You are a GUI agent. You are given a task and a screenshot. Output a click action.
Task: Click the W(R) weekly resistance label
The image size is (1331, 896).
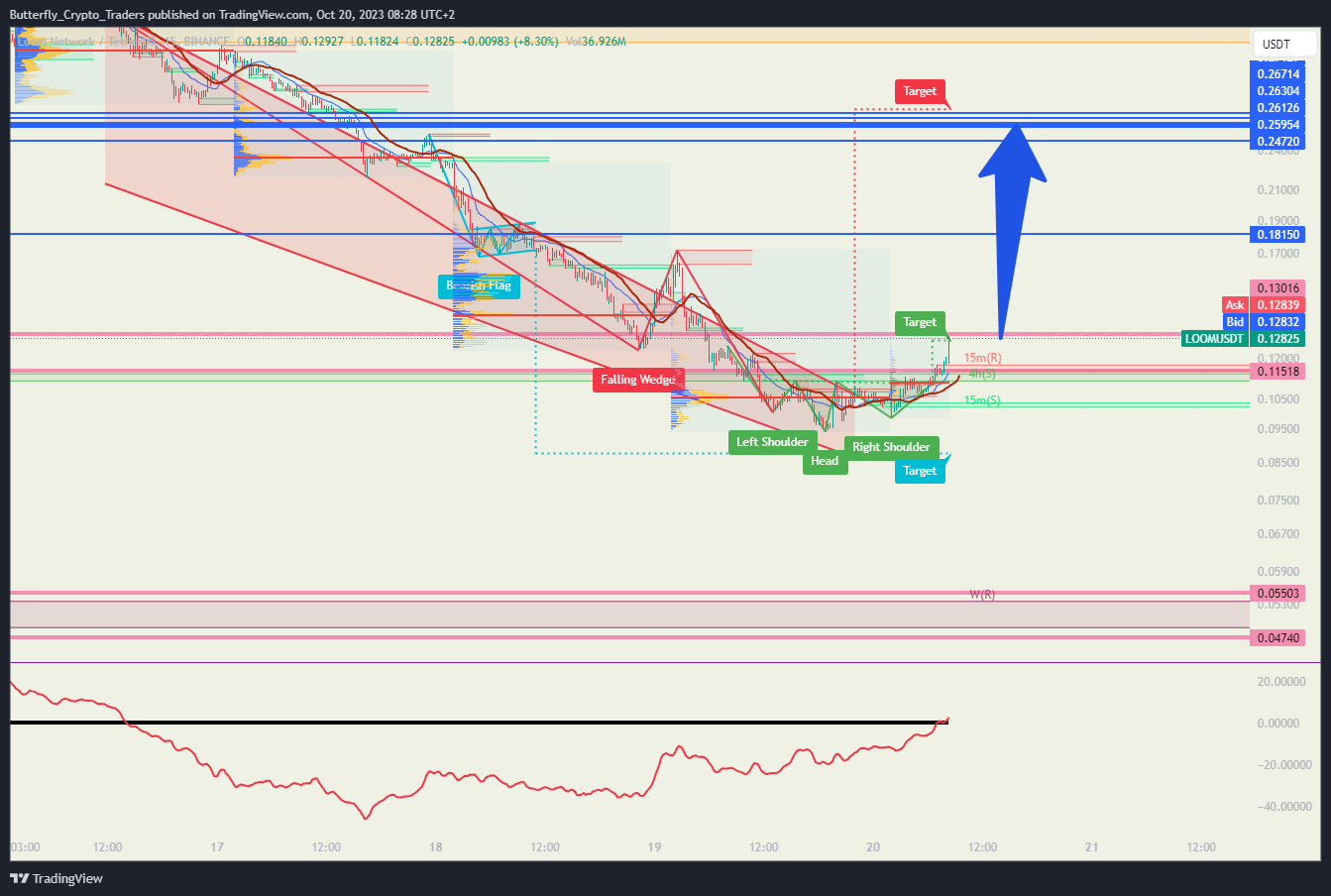click(982, 595)
